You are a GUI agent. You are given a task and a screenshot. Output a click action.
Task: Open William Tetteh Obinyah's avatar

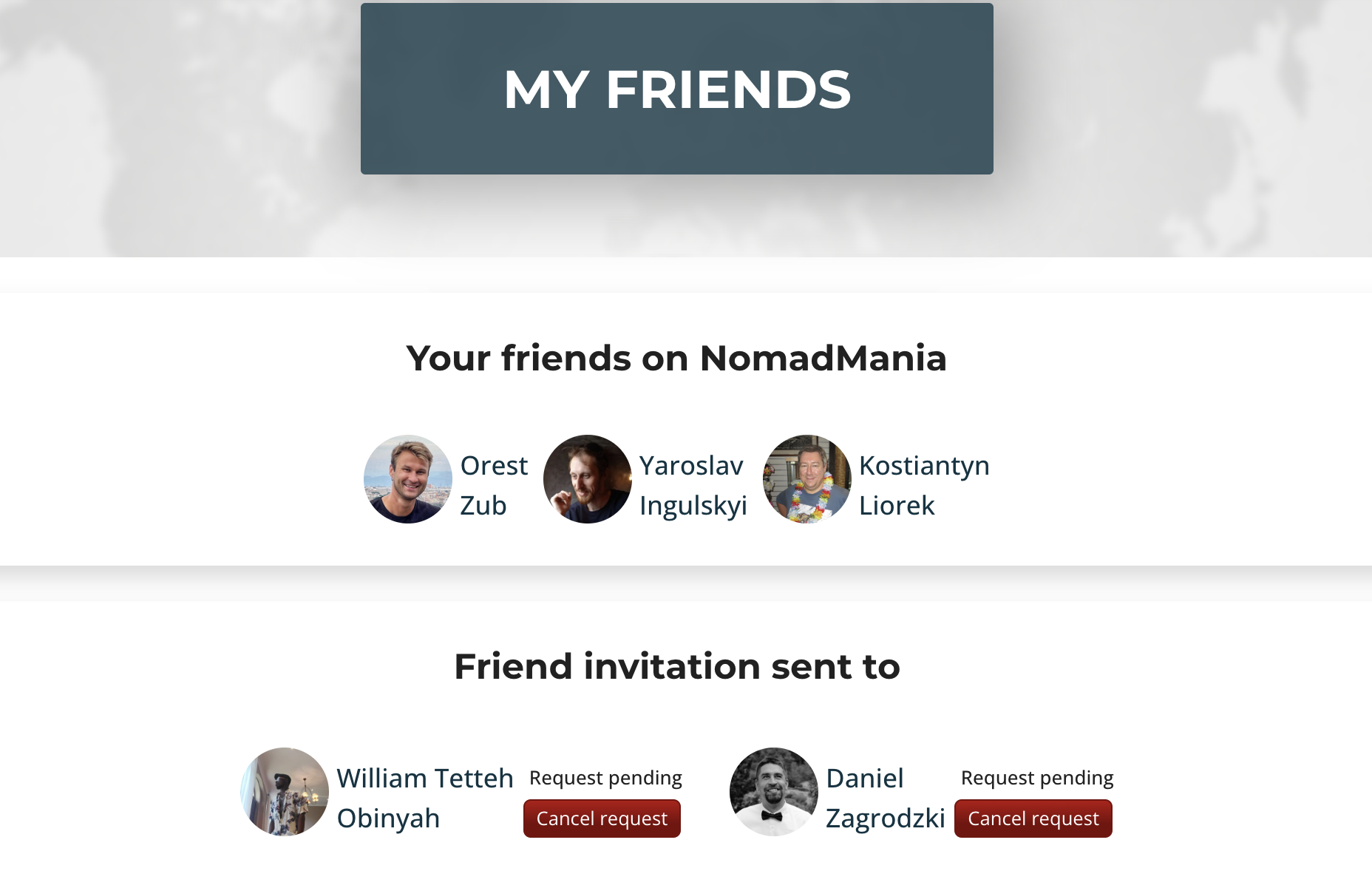click(x=285, y=792)
